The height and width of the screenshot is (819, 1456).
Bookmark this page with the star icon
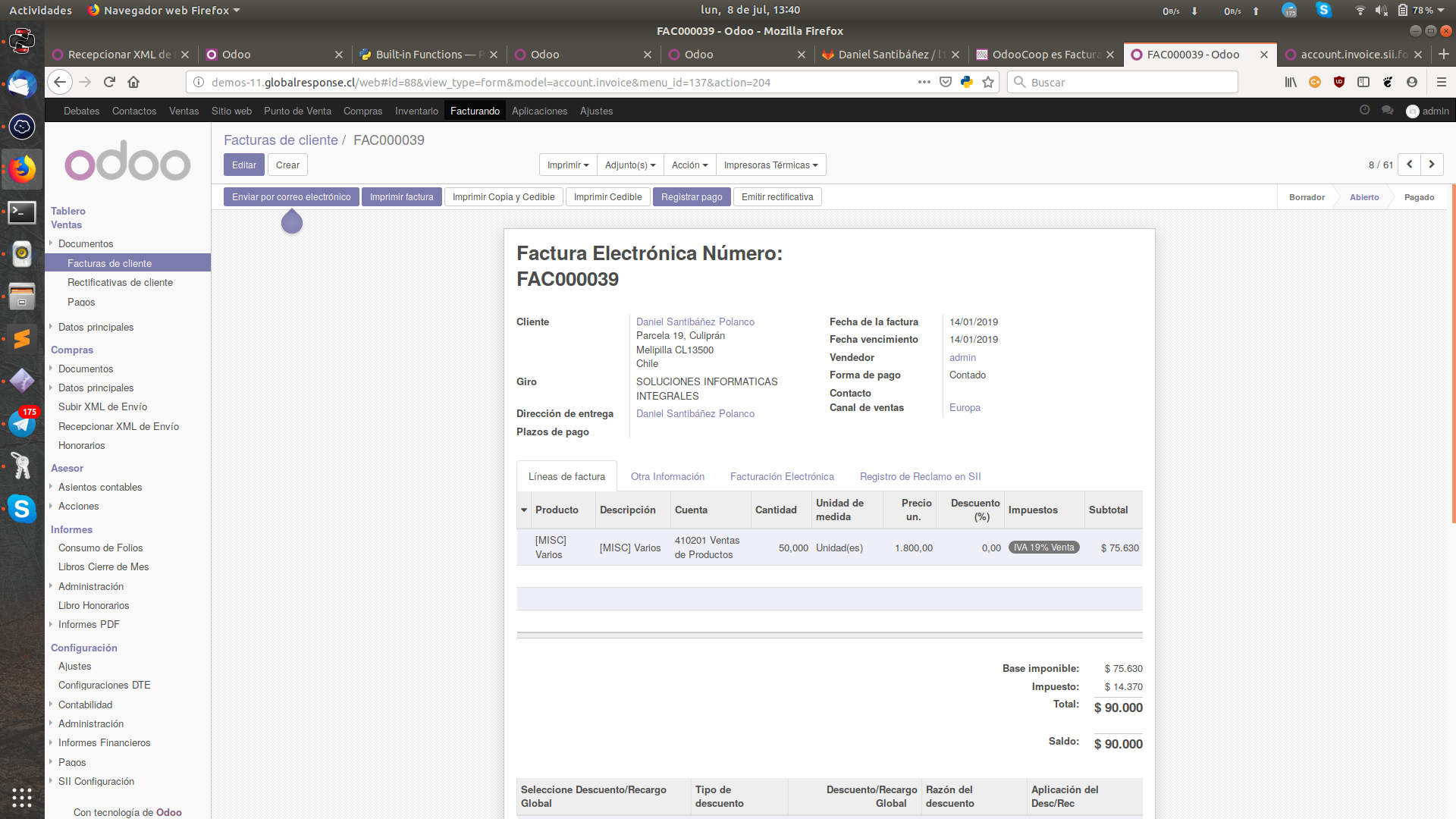coord(988,82)
